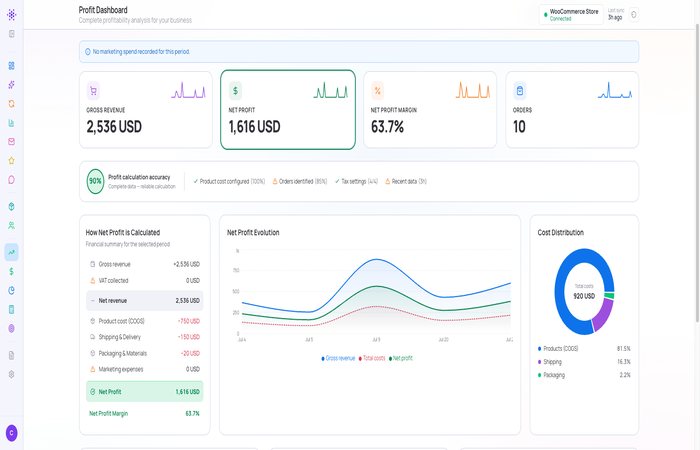Click the 'Net revenue 2,536 USD' row
This screenshot has height=450, width=700.
click(x=145, y=300)
